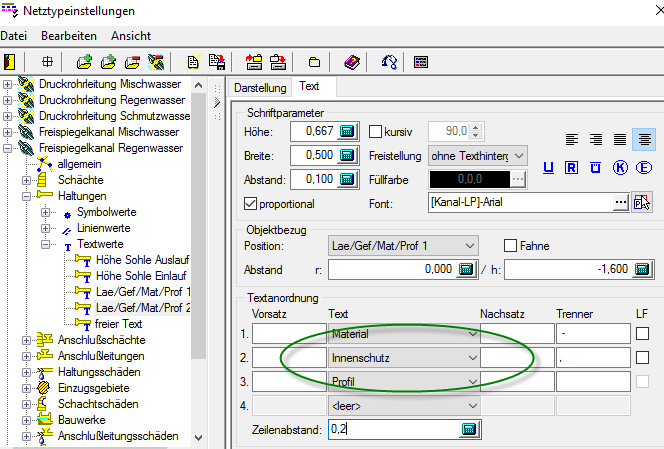
Task: Enable the kursiv checkbox
Action: point(376,131)
